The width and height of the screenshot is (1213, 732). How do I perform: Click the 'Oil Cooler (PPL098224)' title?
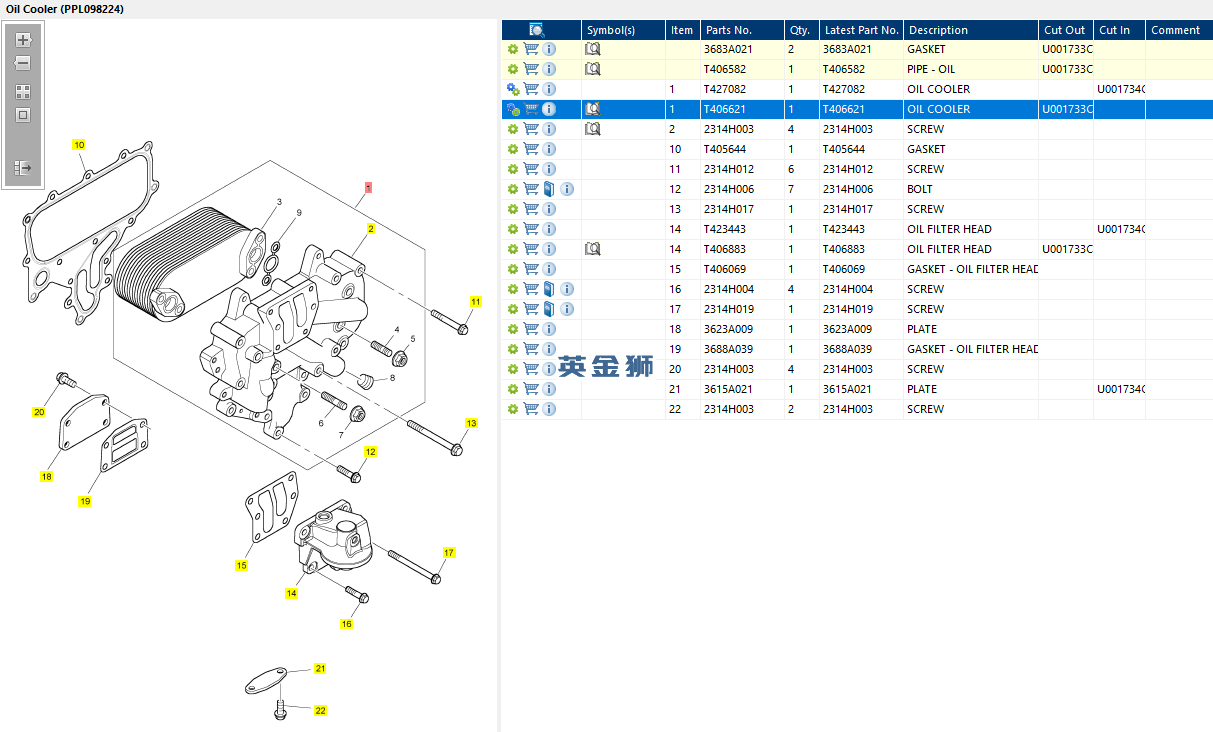(x=66, y=9)
